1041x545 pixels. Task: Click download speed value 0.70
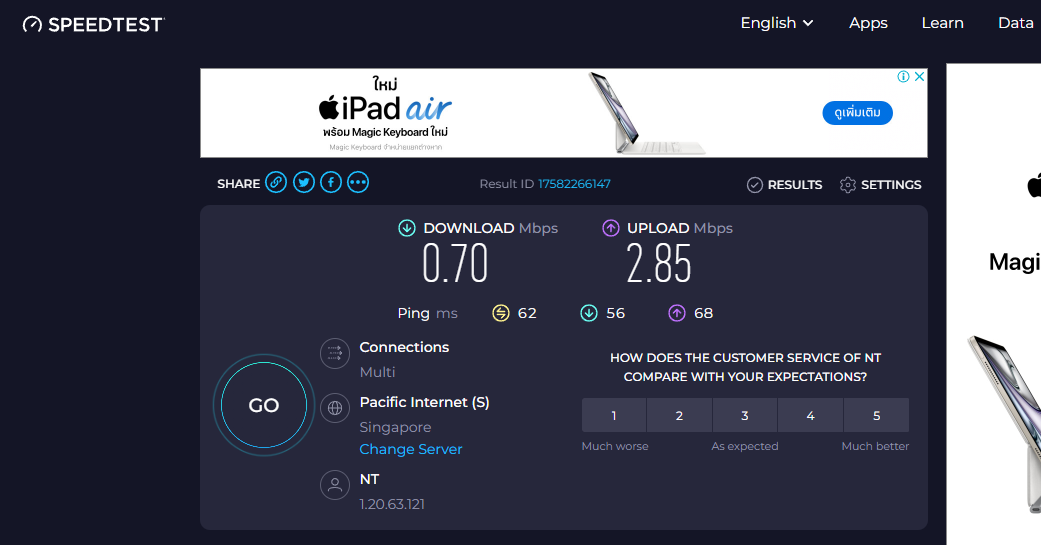pyautogui.click(x=455, y=264)
